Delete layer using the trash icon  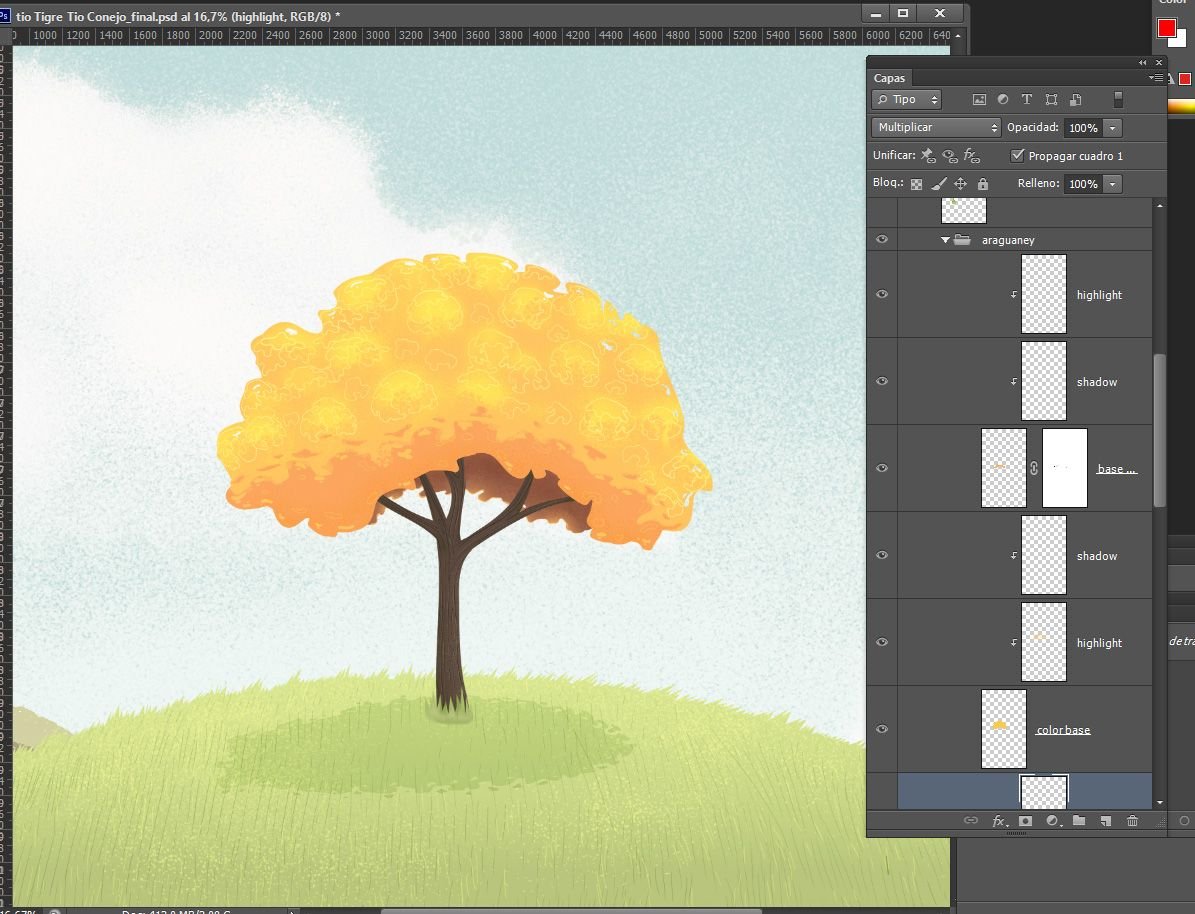point(1132,821)
